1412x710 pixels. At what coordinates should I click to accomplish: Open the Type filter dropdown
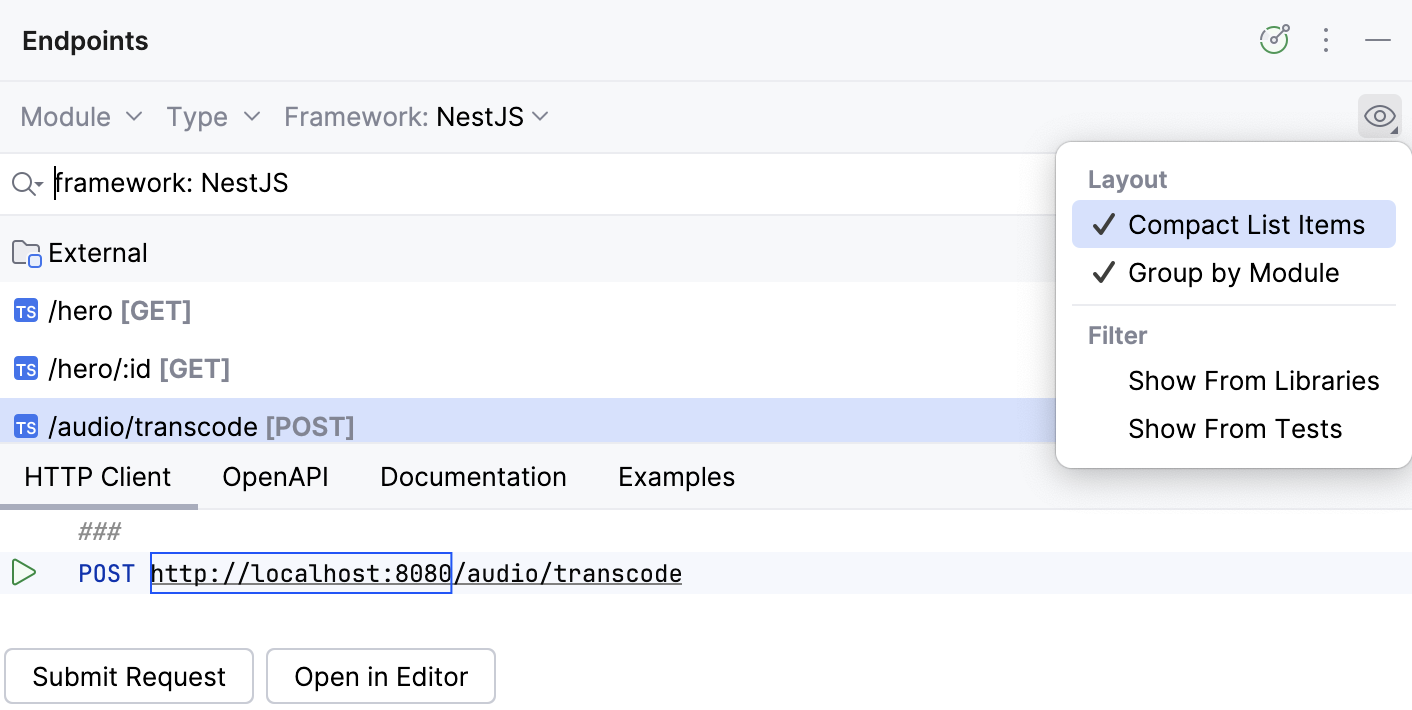coord(212,116)
